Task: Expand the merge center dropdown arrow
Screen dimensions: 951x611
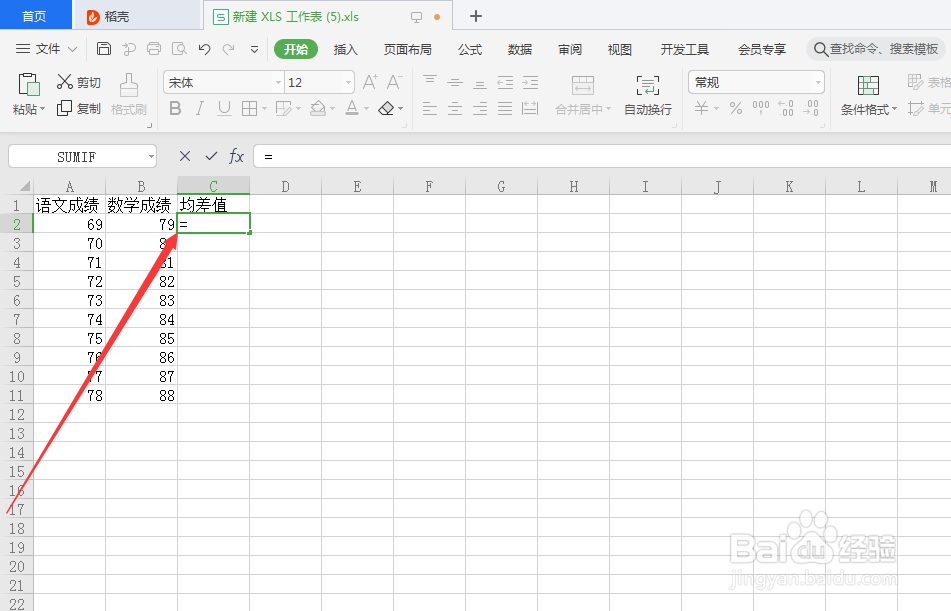Action: point(608,110)
